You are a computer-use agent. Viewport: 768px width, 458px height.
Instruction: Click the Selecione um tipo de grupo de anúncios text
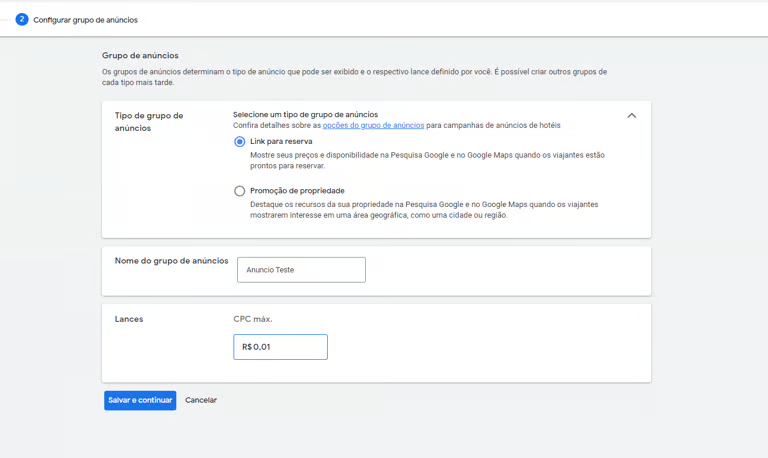click(x=305, y=114)
